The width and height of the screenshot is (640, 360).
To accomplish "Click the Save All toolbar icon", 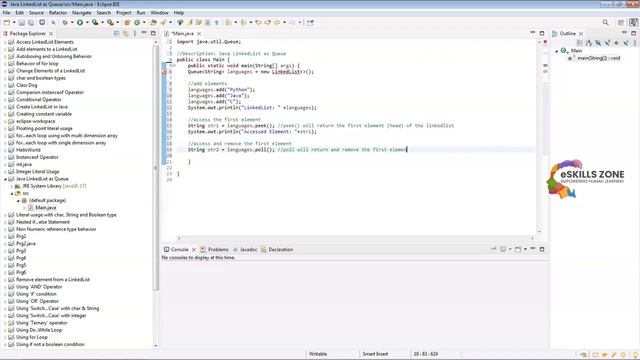I will pos(31,23).
